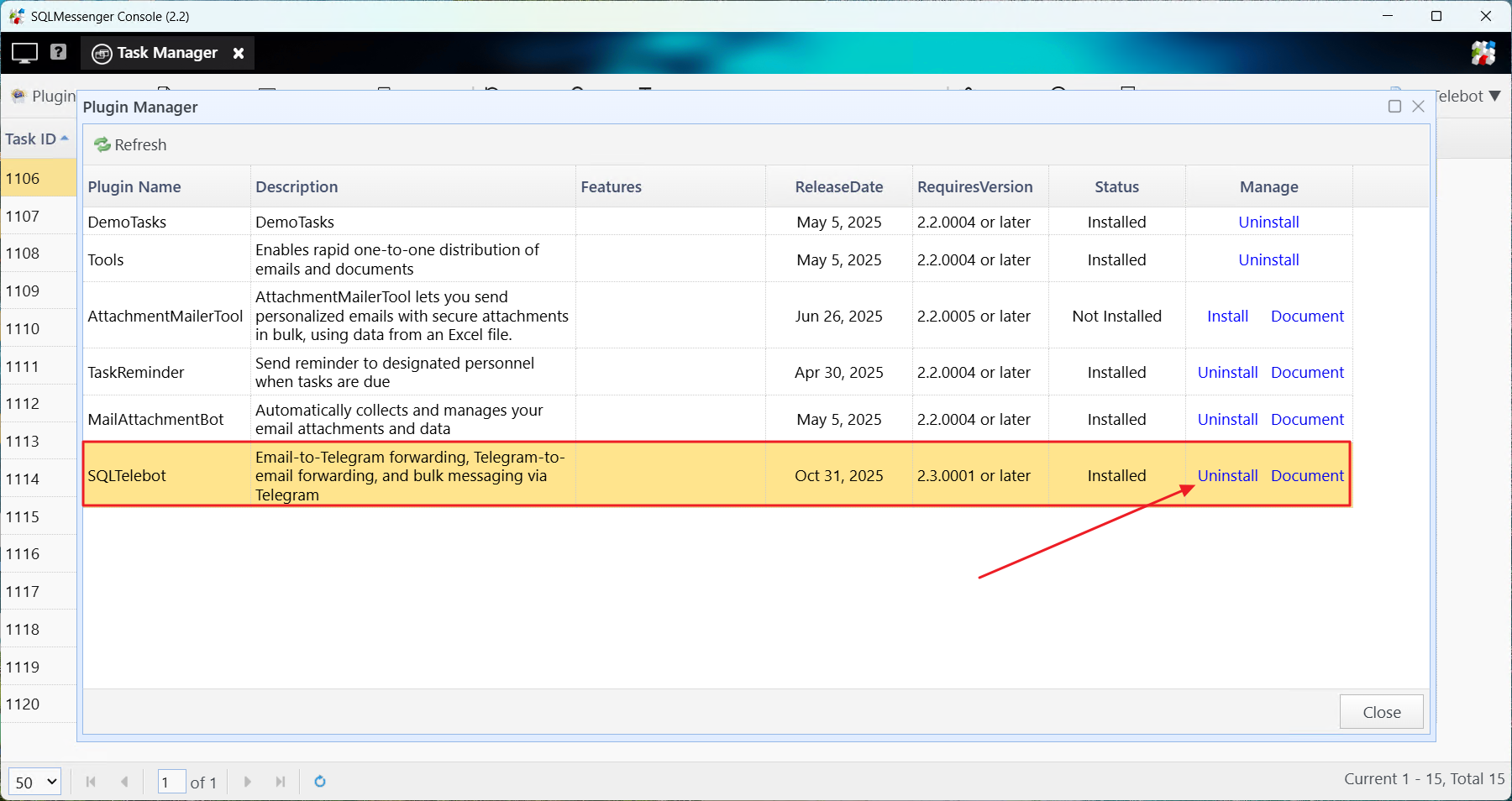Image resolution: width=1512 pixels, height=801 pixels.
Task: Click the monitor icon in the top bar
Action: [24, 53]
